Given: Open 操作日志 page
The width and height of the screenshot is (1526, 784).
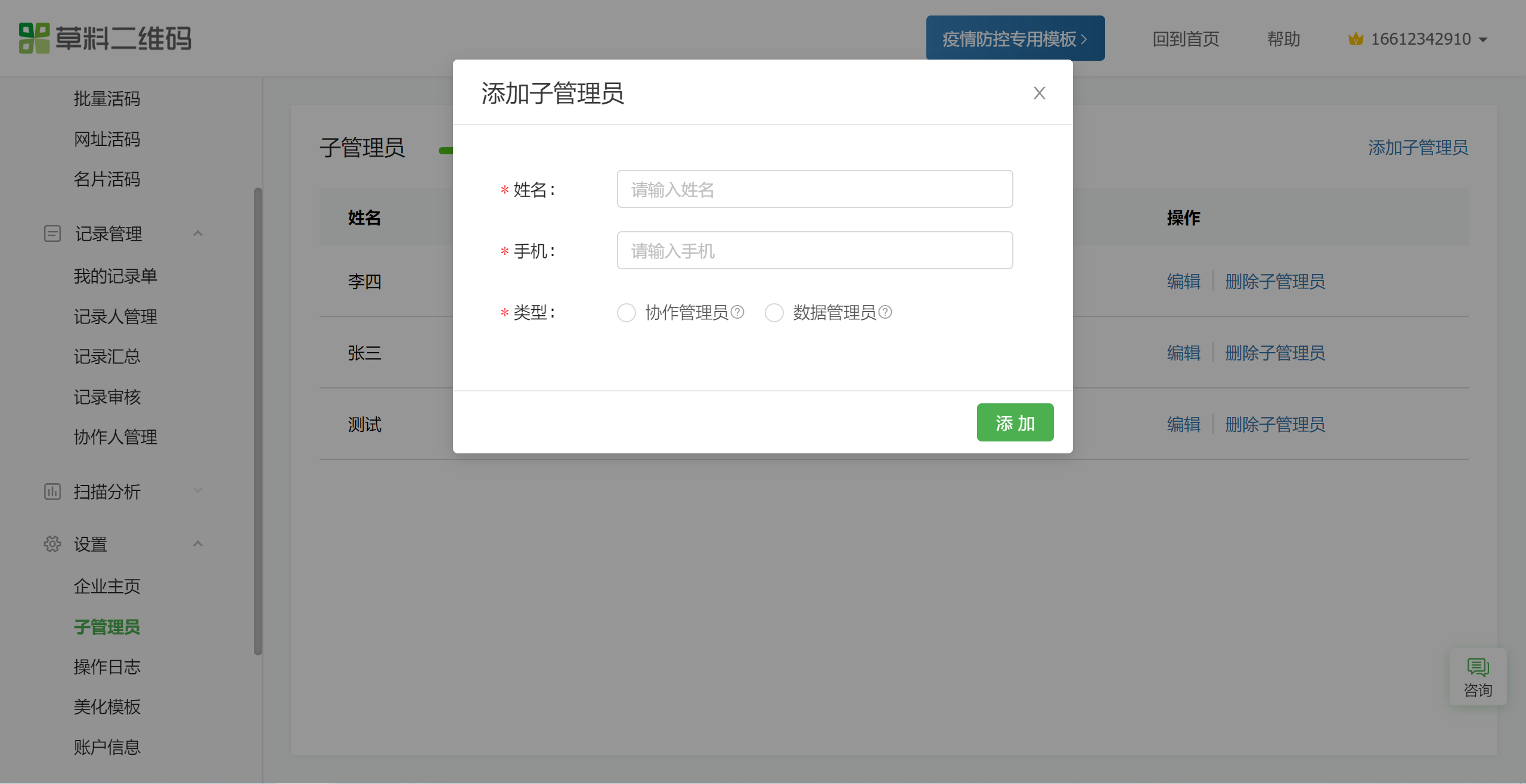Looking at the screenshot, I should tap(107, 667).
